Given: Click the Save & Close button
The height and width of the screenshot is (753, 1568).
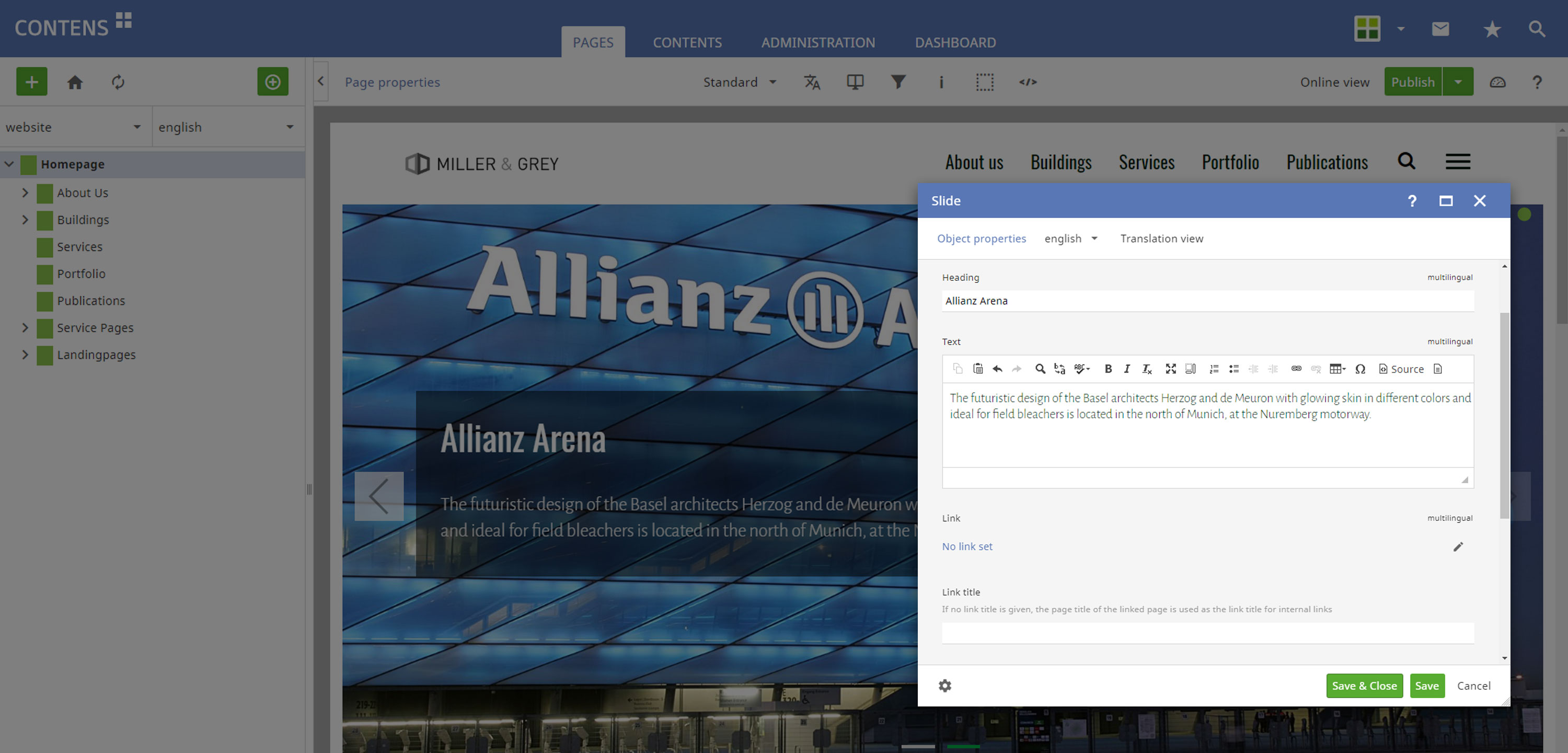Looking at the screenshot, I should tap(1364, 686).
